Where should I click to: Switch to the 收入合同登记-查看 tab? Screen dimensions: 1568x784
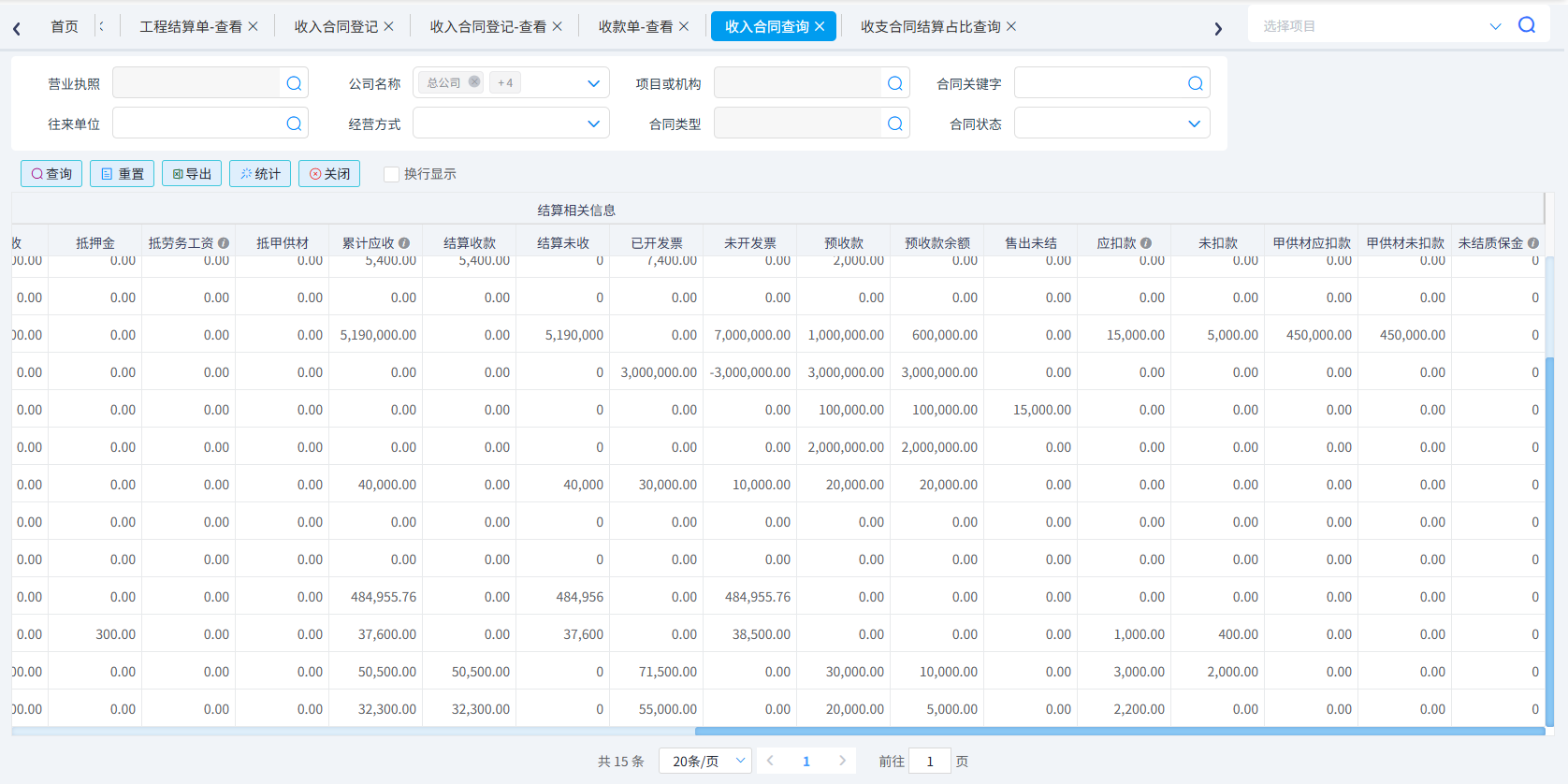pyautogui.click(x=487, y=26)
